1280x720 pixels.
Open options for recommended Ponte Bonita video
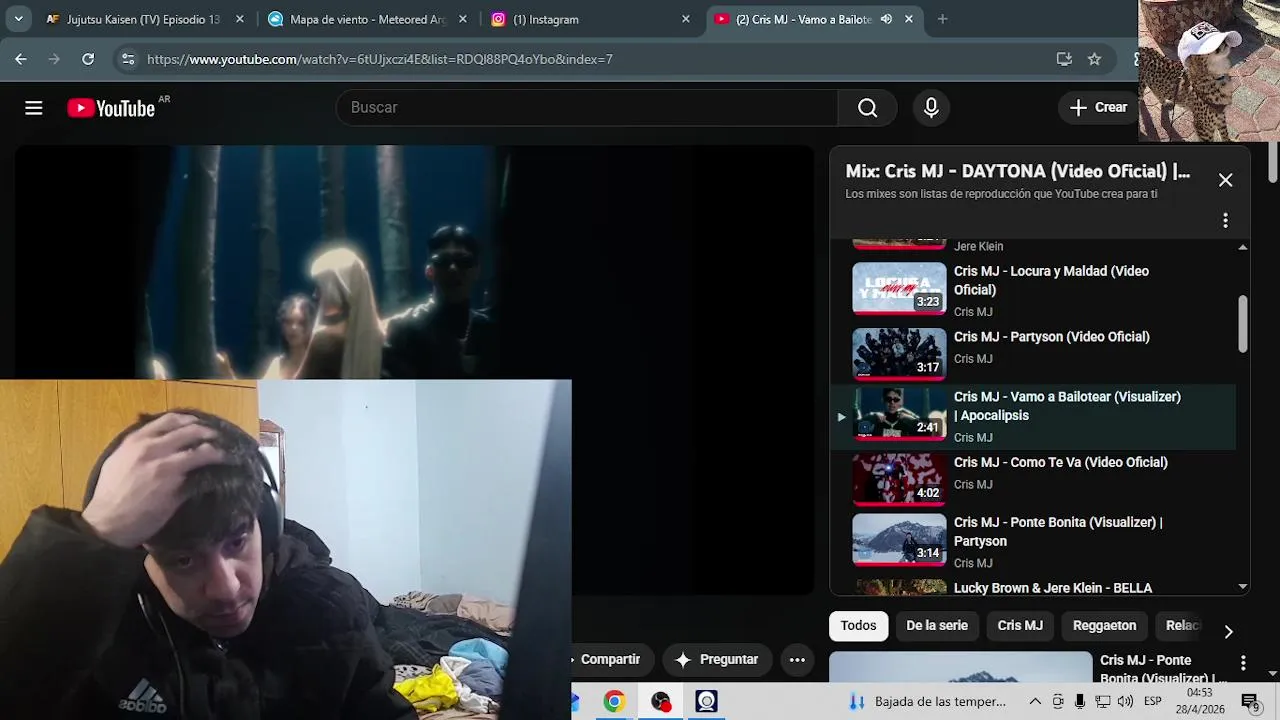(x=1243, y=663)
